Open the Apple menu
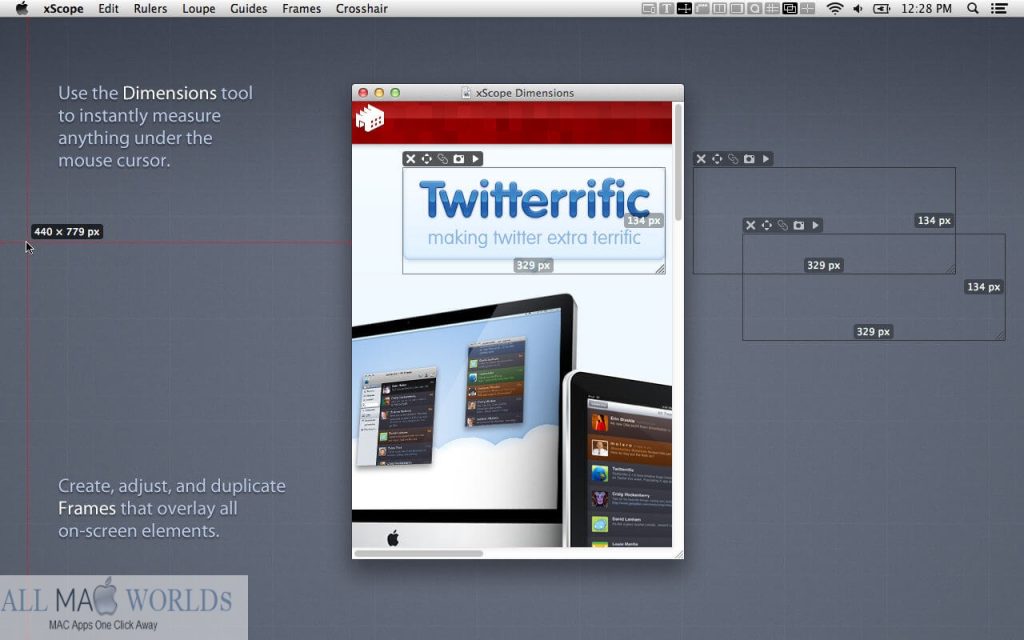The width and height of the screenshot is (1024, 640). (22, 8)
